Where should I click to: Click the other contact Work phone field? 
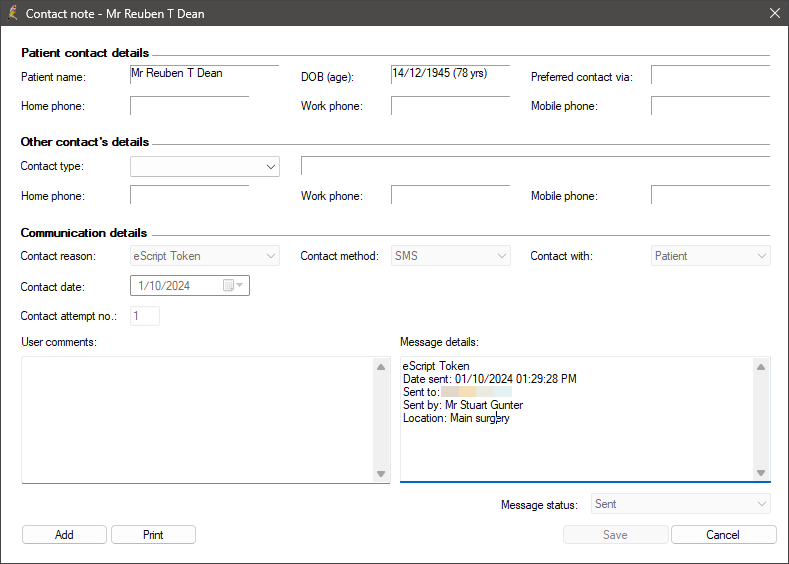[x=450, y=195]
